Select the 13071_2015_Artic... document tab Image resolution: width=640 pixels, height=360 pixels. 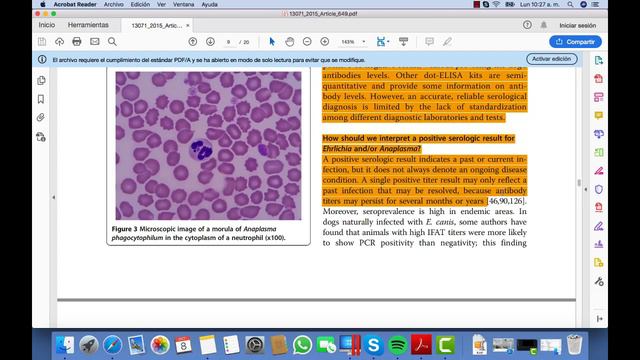click(156, 25)
